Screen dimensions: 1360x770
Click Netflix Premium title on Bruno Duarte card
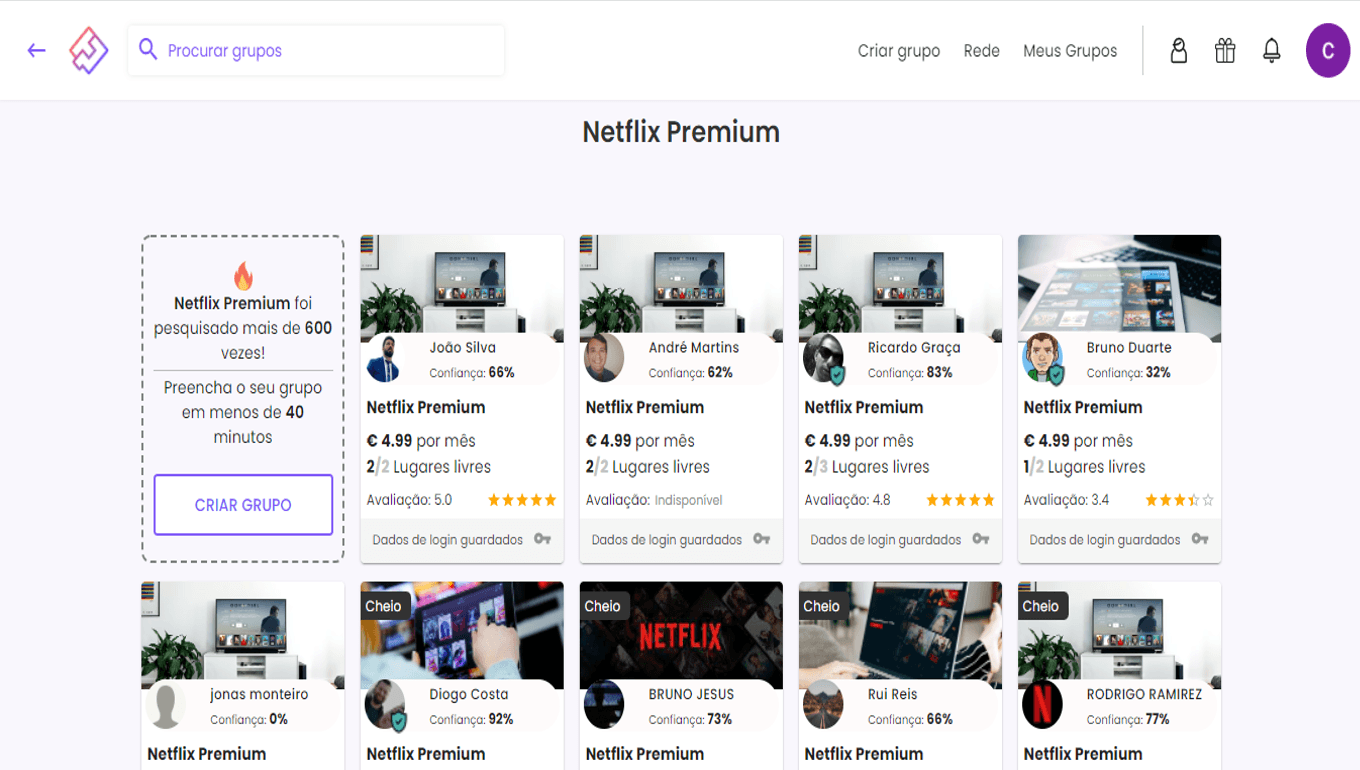1083,407
